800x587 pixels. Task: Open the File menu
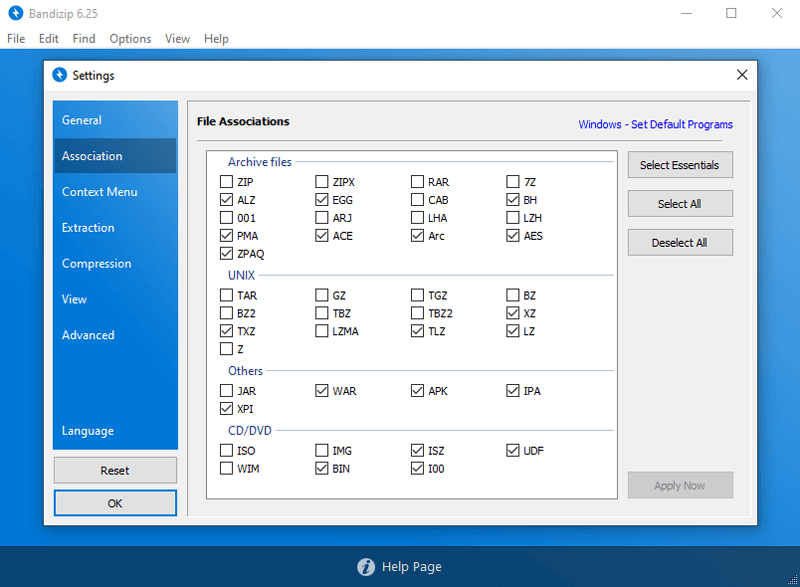(16, 39)
